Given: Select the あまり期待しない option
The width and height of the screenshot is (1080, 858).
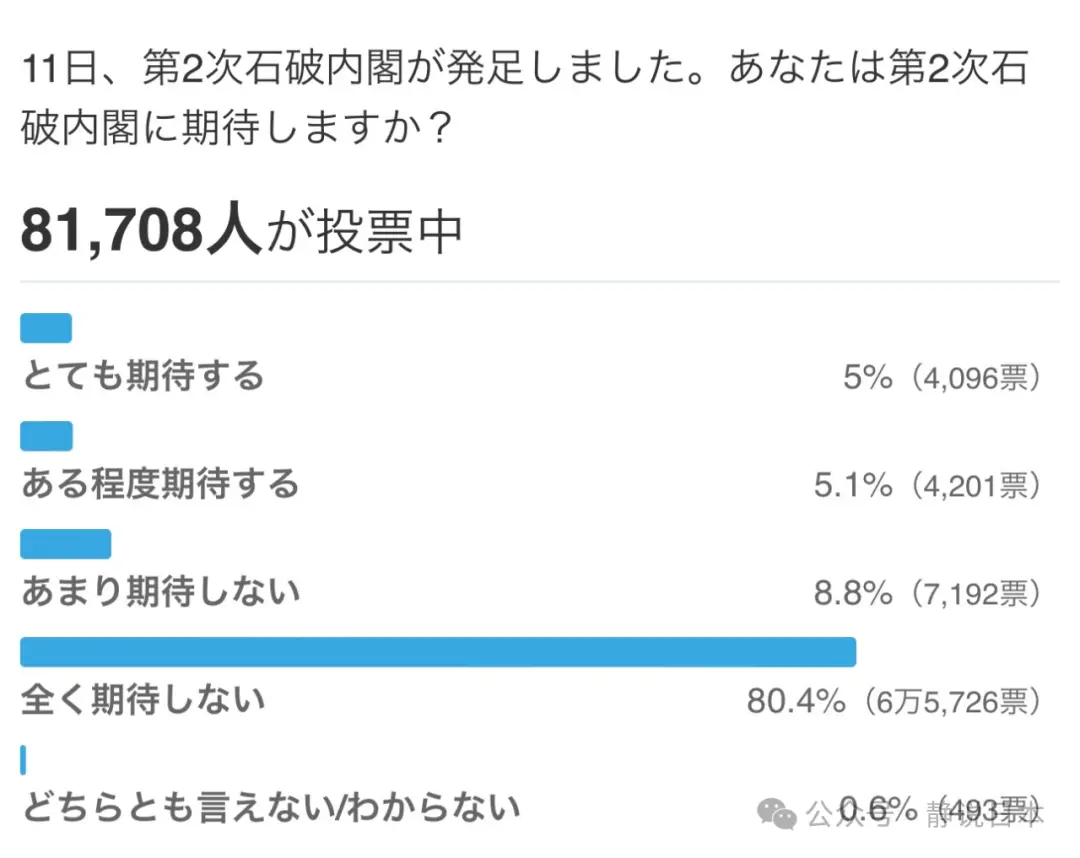Looking at the screenshot, I should point(160,592).
